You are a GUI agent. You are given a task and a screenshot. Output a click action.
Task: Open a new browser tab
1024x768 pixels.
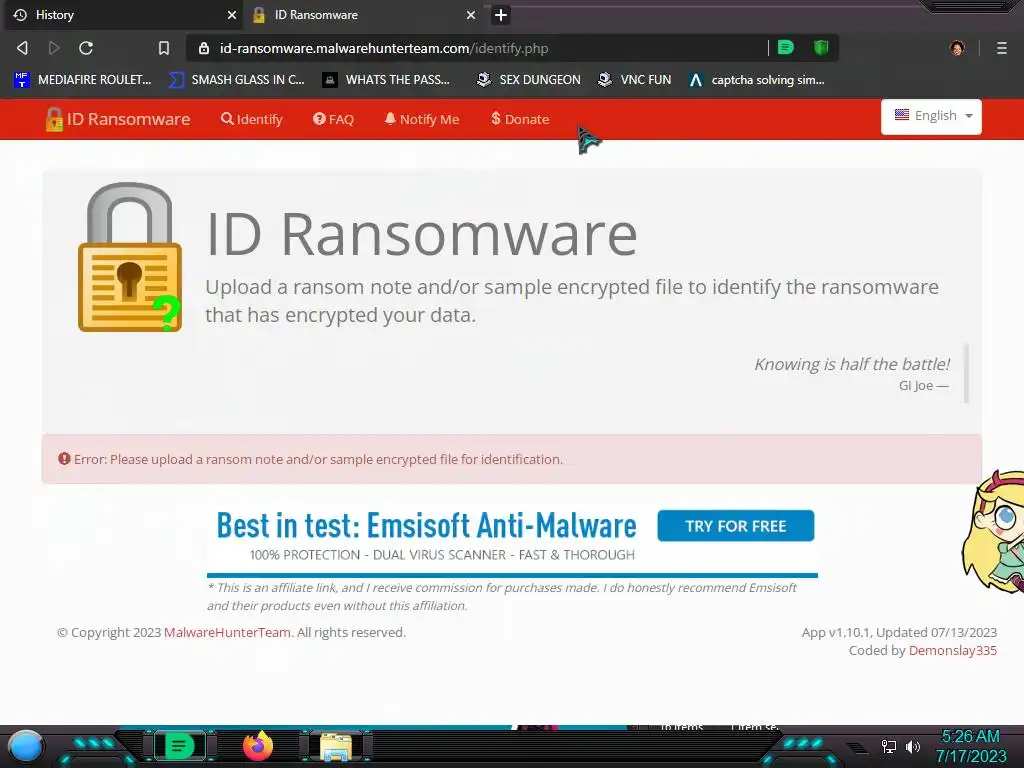click(501, 15)
